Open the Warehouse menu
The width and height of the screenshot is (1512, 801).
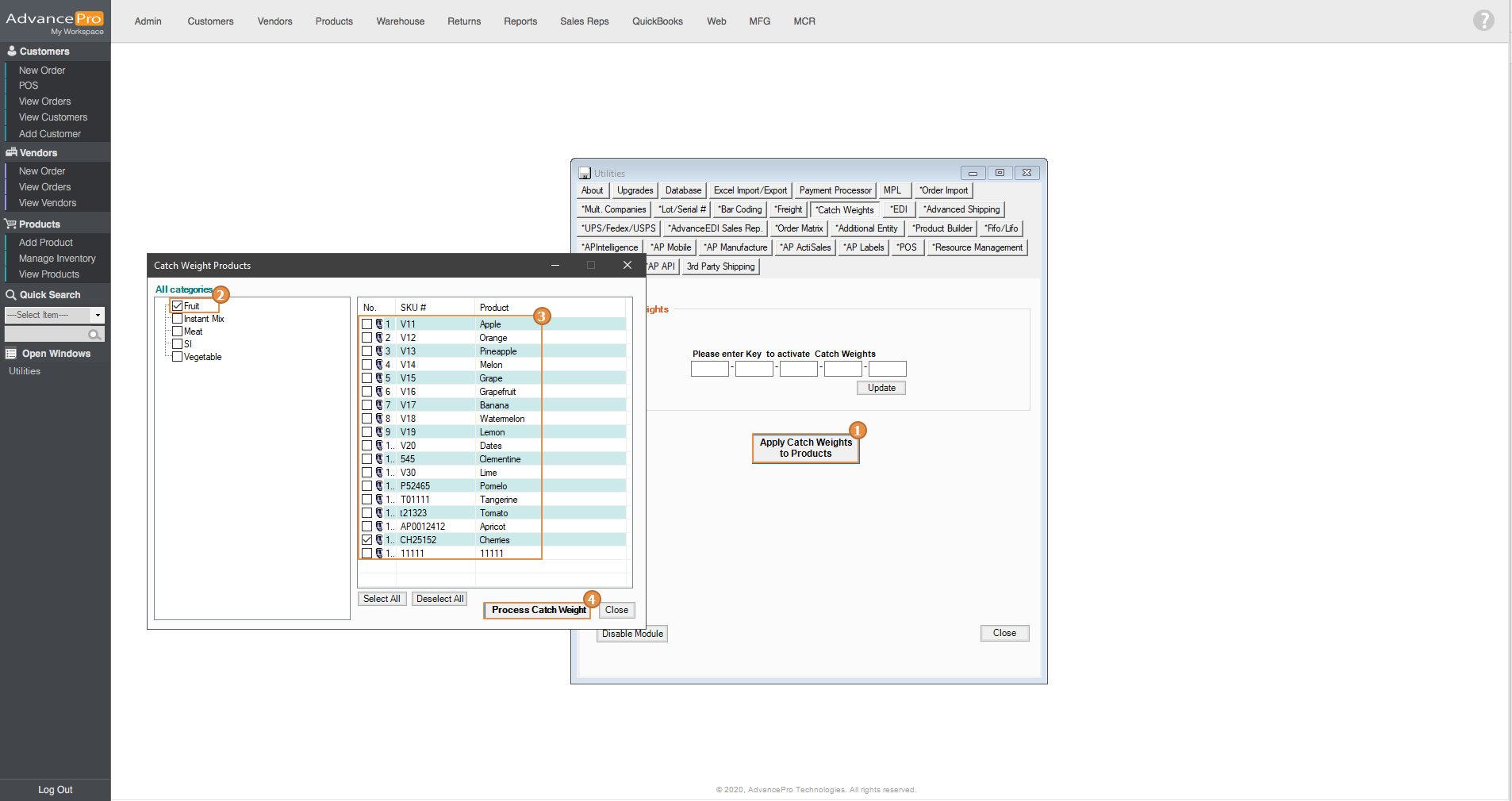[x=400, y=21]
